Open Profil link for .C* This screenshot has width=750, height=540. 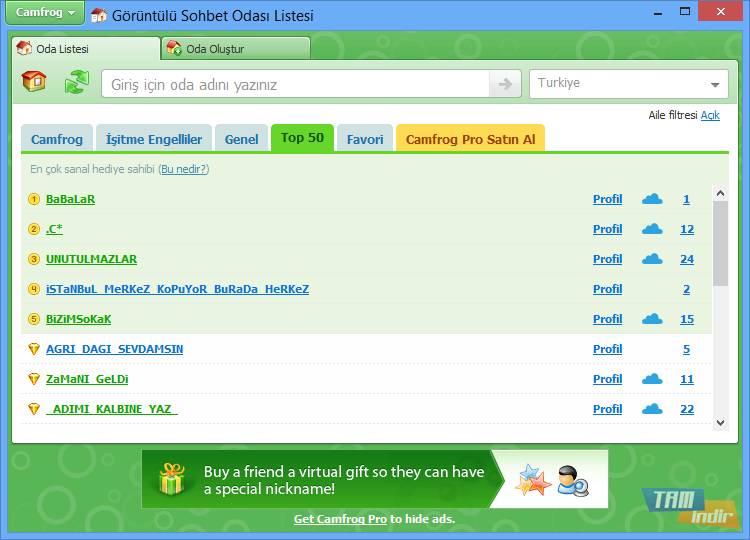[607, 229]
